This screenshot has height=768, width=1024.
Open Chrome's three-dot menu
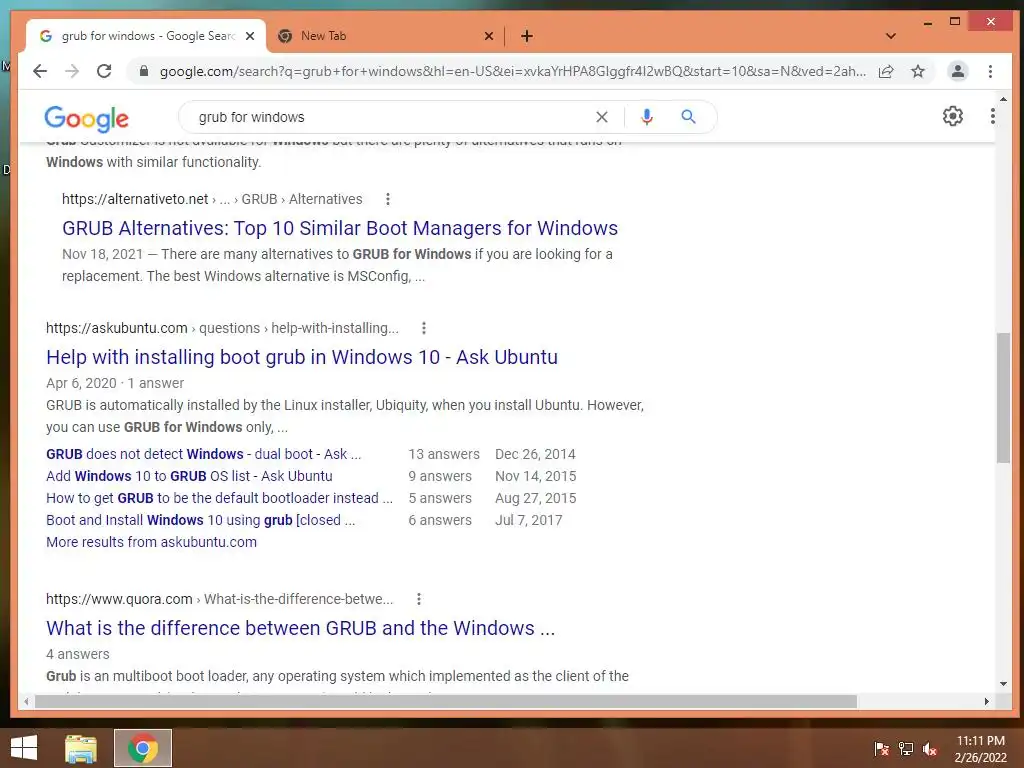tap(990, 71)
